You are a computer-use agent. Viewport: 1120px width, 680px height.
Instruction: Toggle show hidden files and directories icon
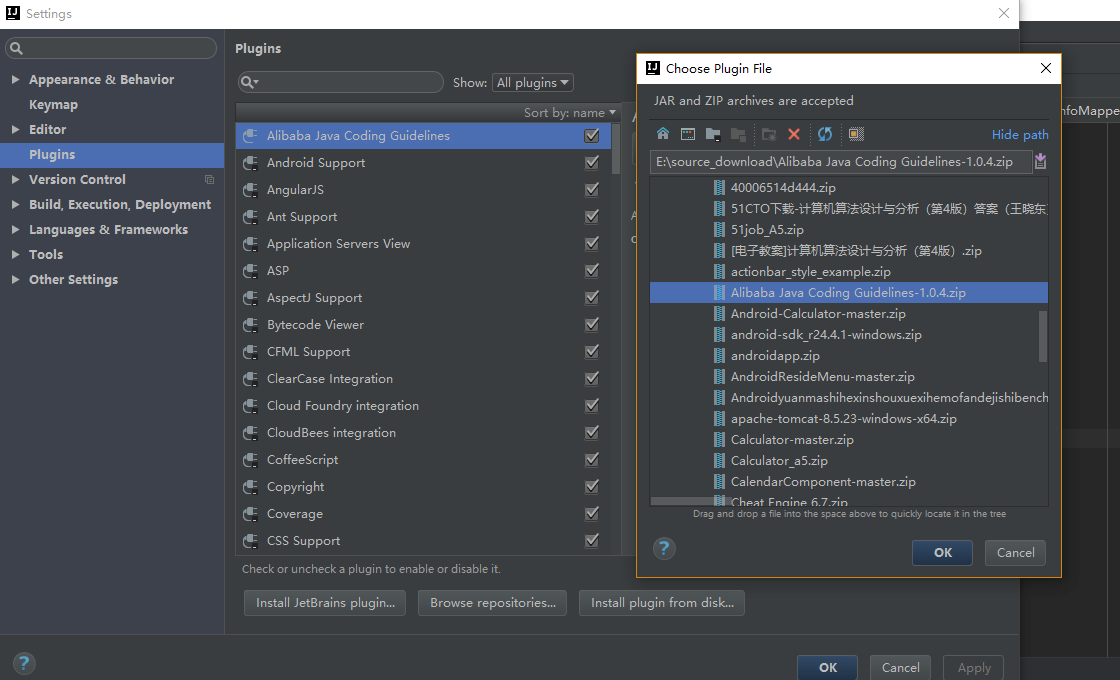(x=856, y=134)
